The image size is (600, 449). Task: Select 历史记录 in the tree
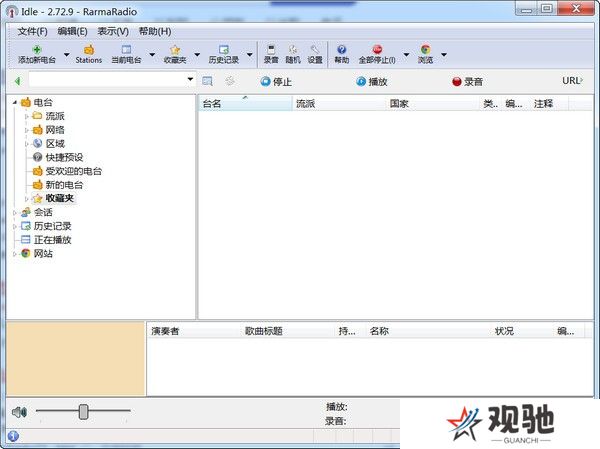tap(52, 226)
